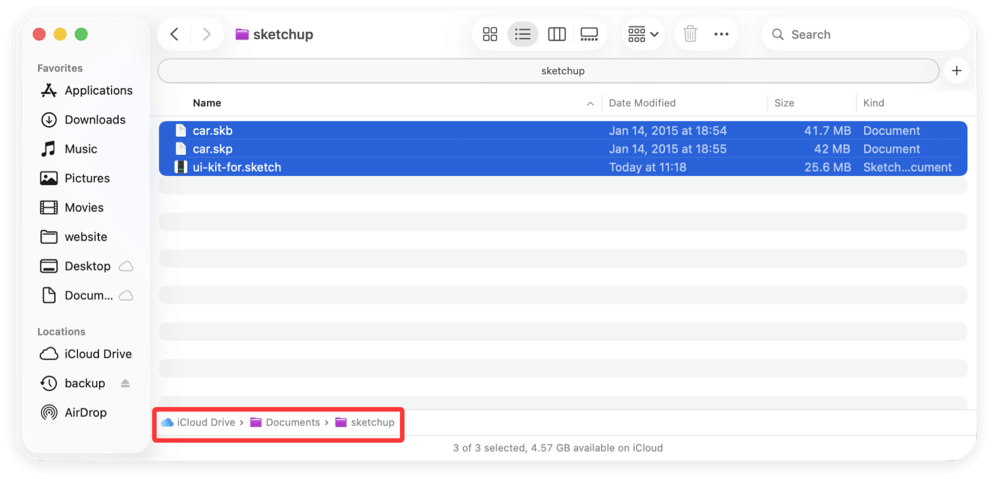
Task: Click Documents in the path bar
Action: pos(285,422)
